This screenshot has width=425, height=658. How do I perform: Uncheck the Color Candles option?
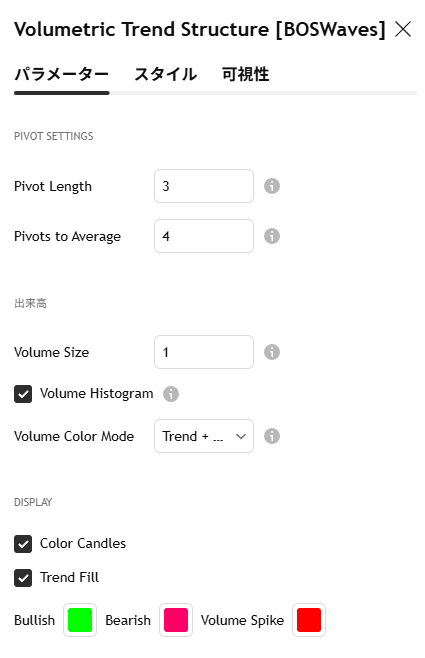[23, 544]
